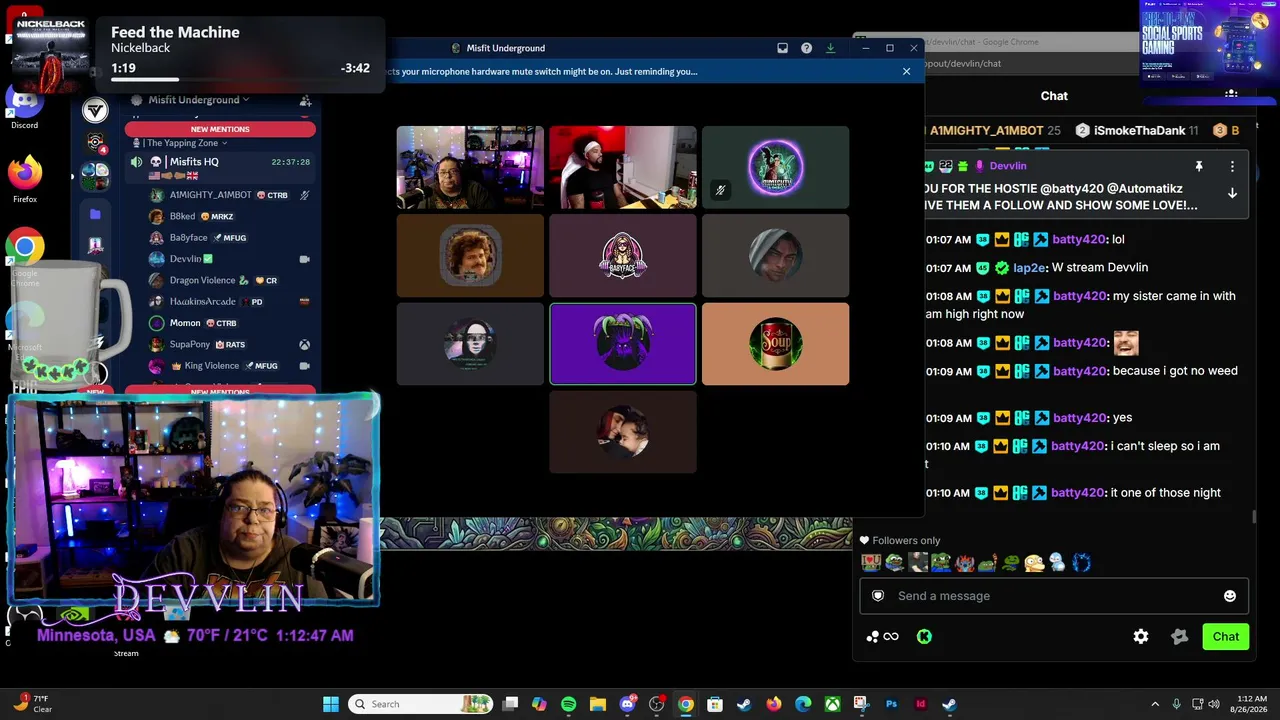Screen dimensions: 1280x720
Task: Click the Kick logo button below chat
Action: [x=924, y=636]
